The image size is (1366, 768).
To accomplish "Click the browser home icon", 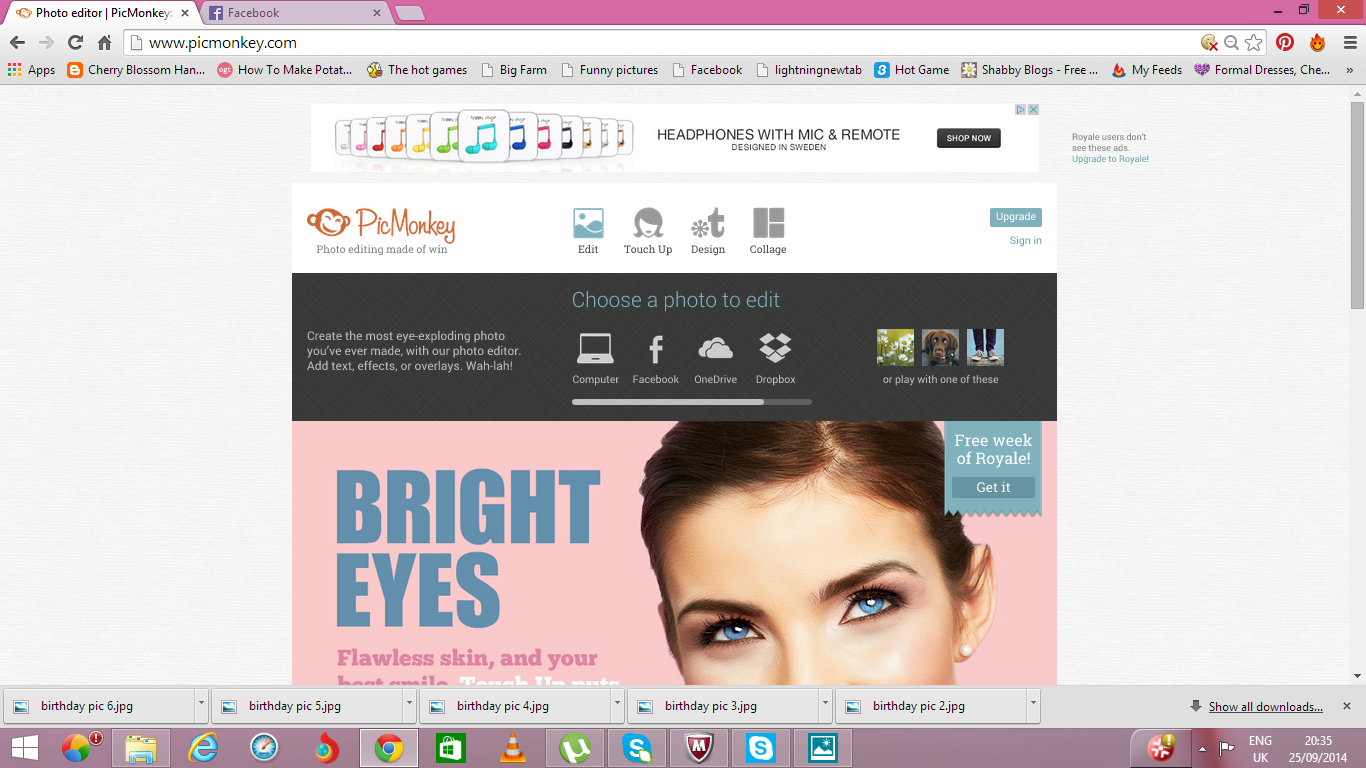I will click(104, 42).
